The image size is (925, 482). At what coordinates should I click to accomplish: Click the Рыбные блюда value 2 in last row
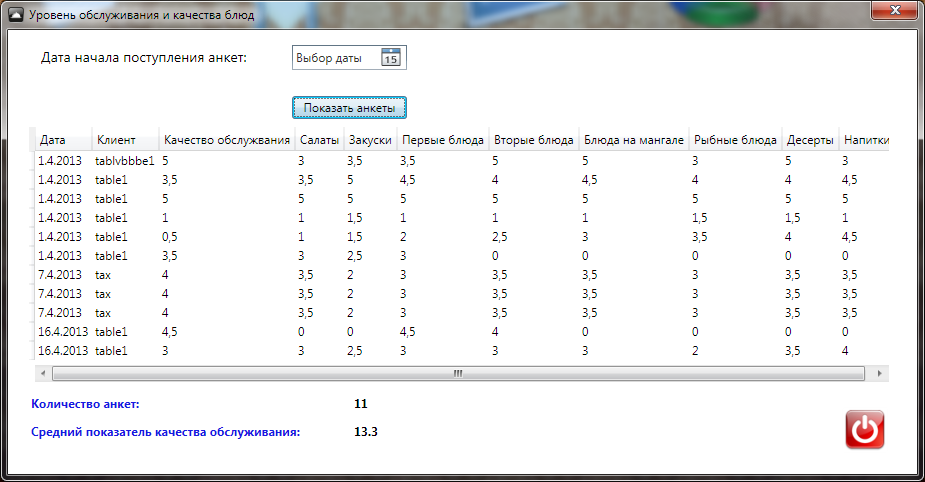coord(695,350)
